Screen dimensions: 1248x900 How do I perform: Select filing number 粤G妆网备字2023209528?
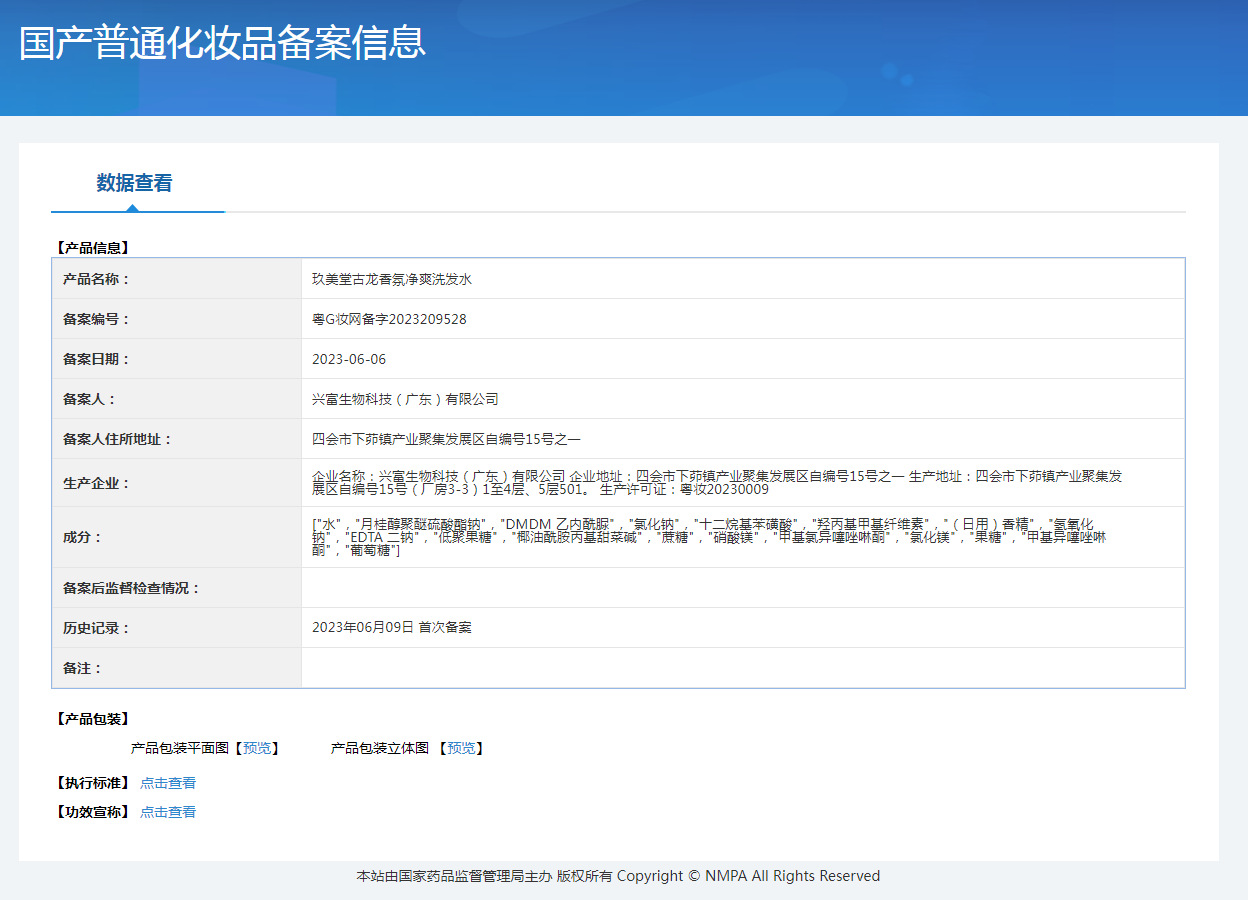coord(389,319)
